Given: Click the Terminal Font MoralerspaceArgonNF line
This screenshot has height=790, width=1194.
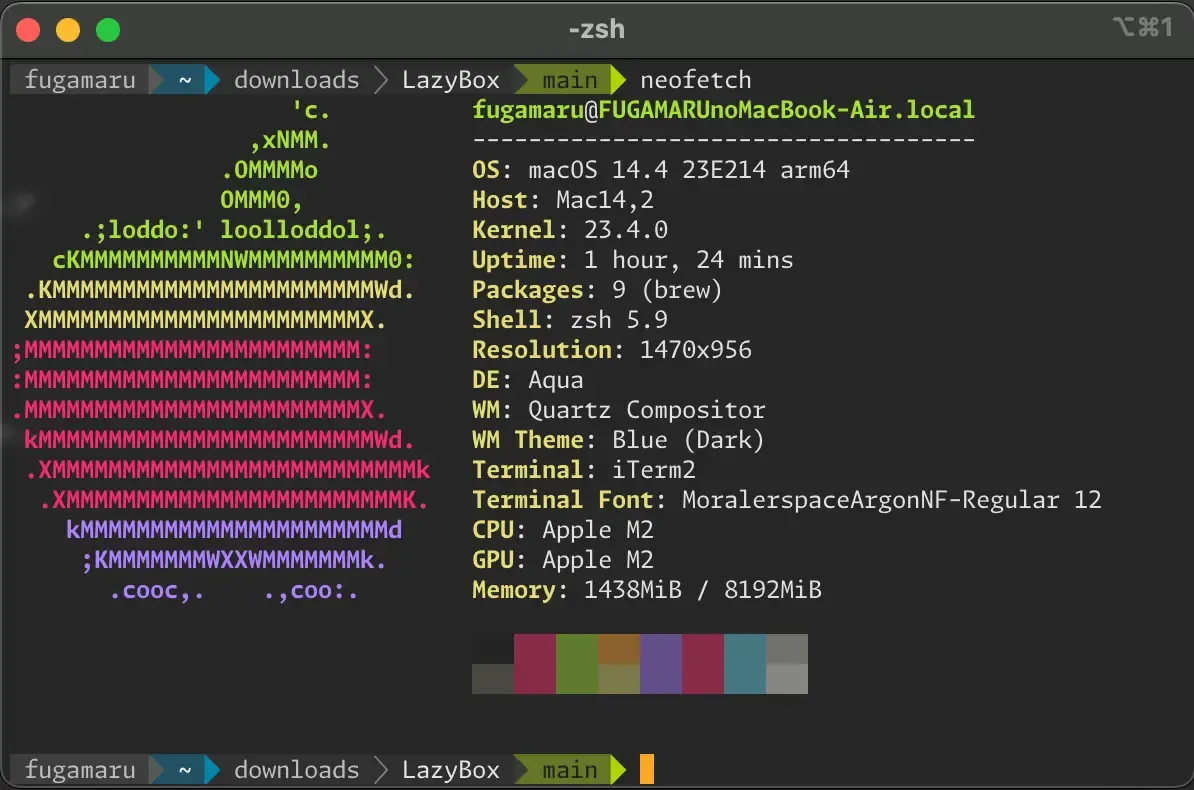Looking at the screenshot, I should tap(787, 500).
